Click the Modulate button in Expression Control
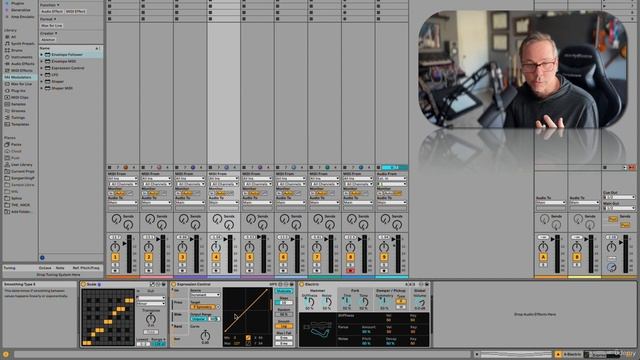Viewport: 640px width, 360px height. [284, 291]
